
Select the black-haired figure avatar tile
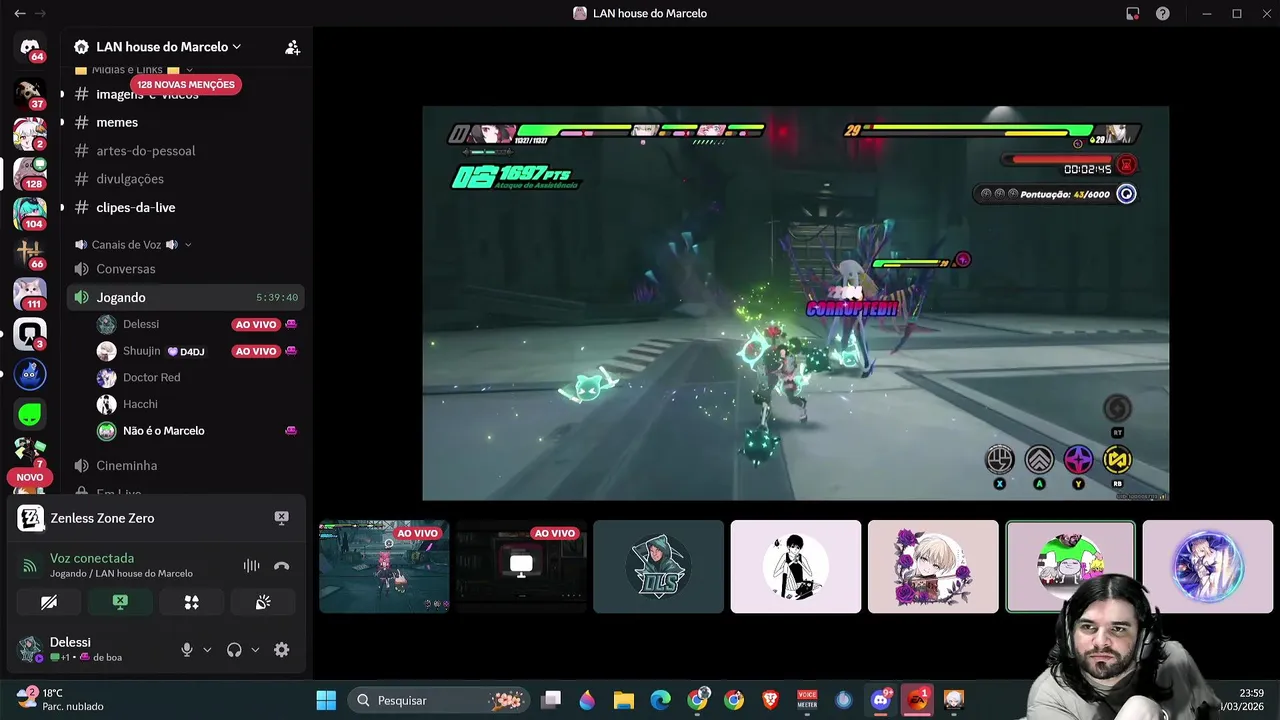[x=796, y=566]
